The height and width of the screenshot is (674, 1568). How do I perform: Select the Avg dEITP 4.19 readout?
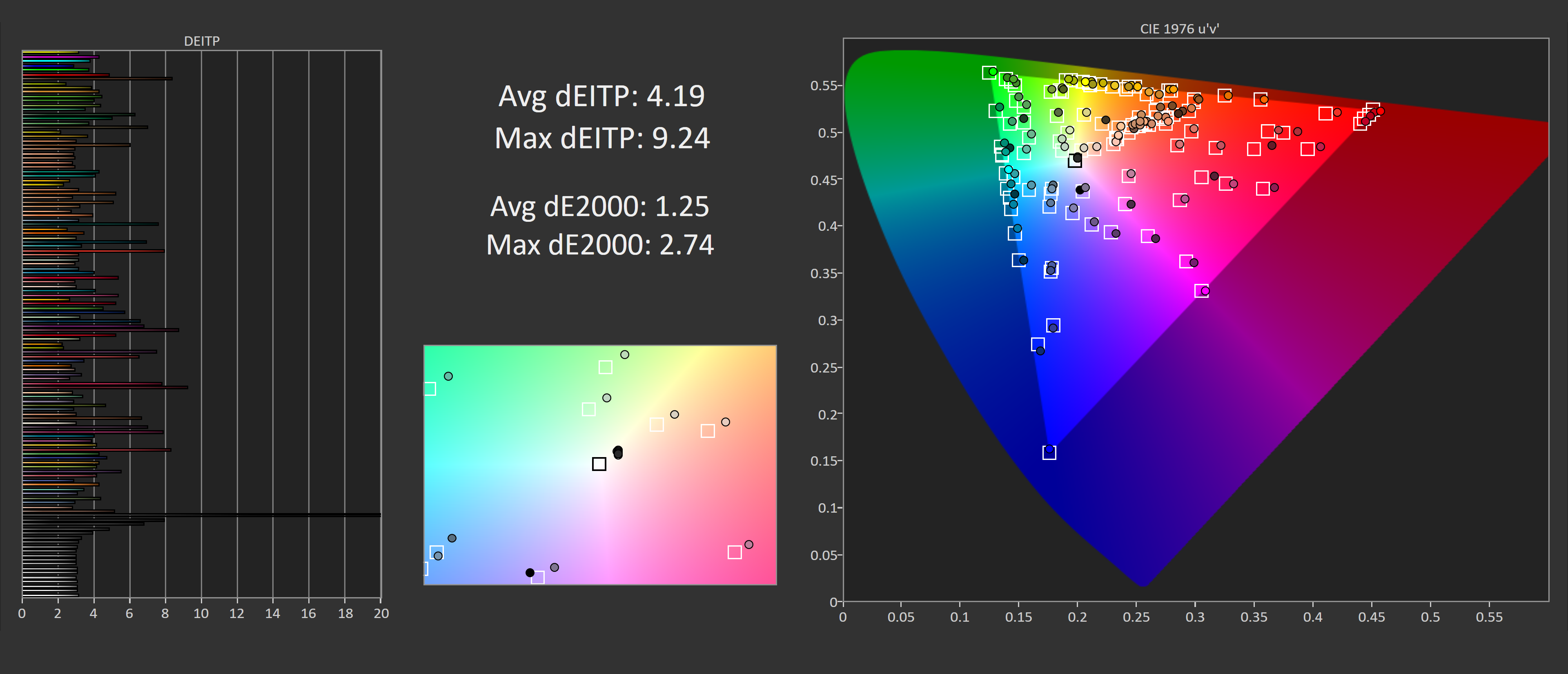[x=601, y=96]
